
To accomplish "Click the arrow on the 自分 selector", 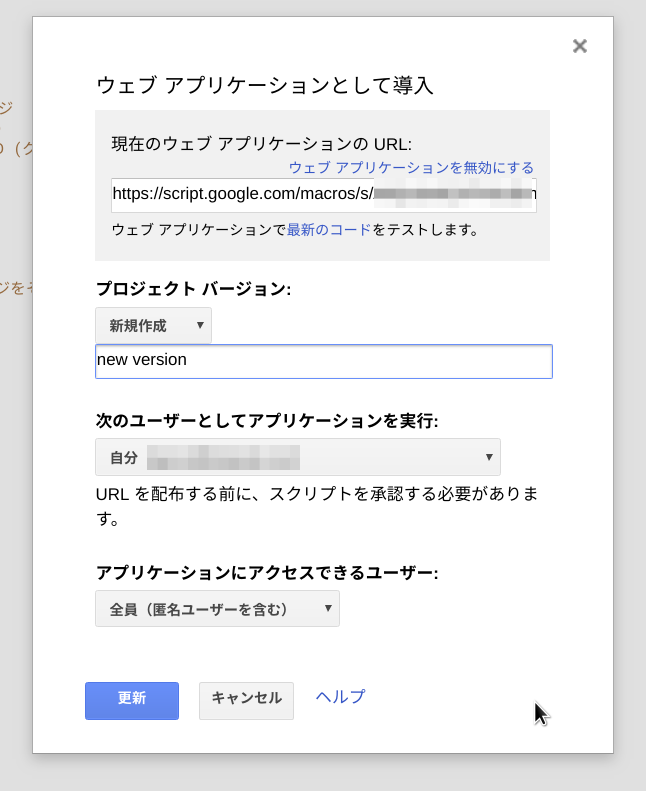I will pyautogui.click(x=489, y=457).
